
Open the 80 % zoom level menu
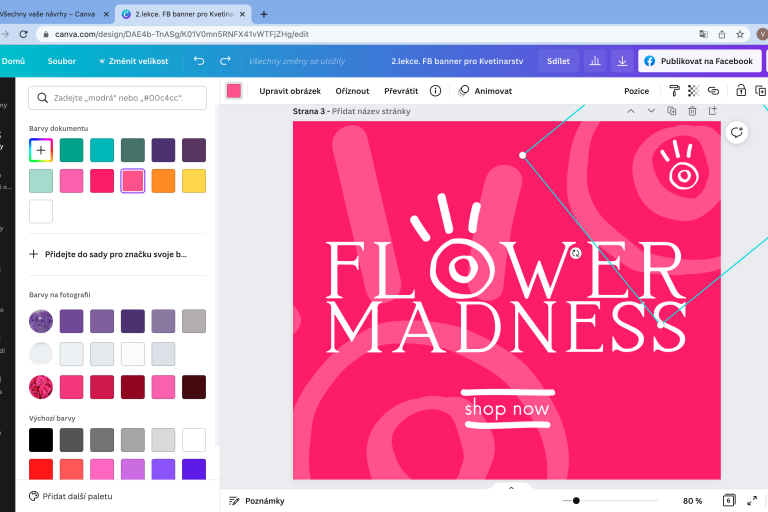(692, 500)
